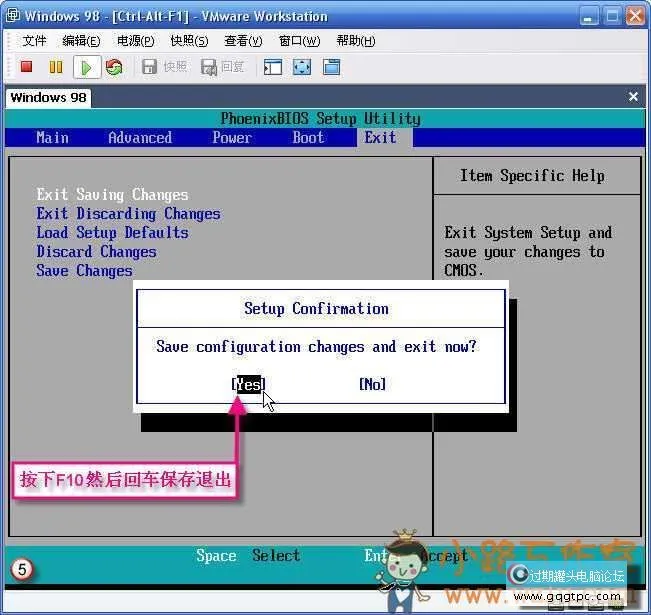Switch to the BIOS Main tab

pos(52,137)
